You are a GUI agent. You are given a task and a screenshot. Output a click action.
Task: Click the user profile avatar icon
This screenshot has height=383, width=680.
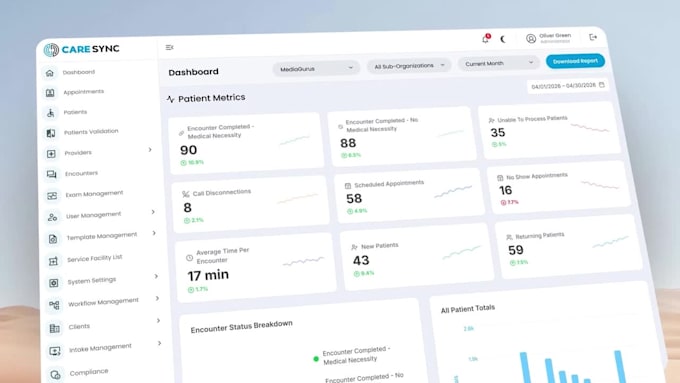click(x=531, y=39)
